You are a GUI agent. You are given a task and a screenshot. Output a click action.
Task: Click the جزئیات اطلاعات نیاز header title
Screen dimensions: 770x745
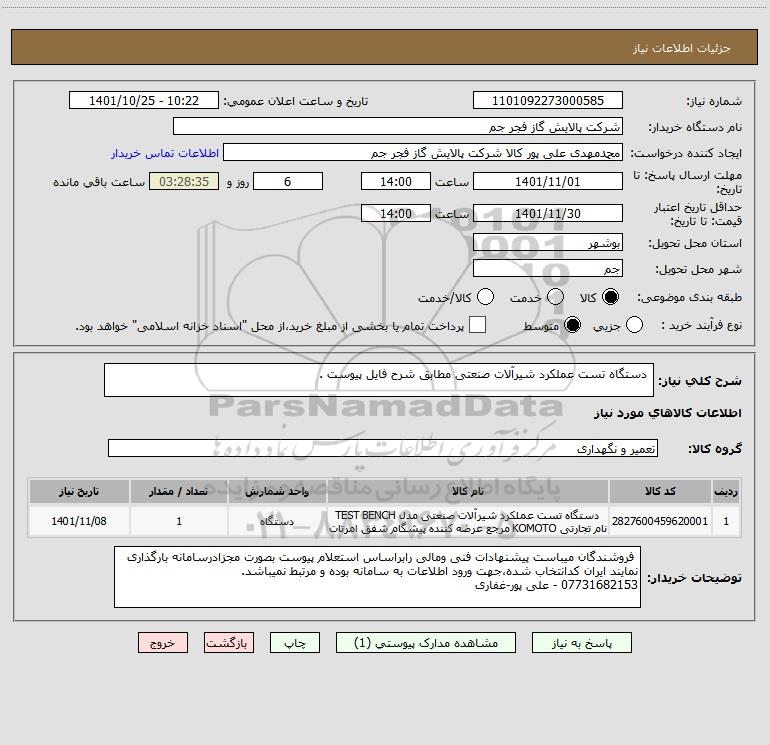(x=682, y=48)
